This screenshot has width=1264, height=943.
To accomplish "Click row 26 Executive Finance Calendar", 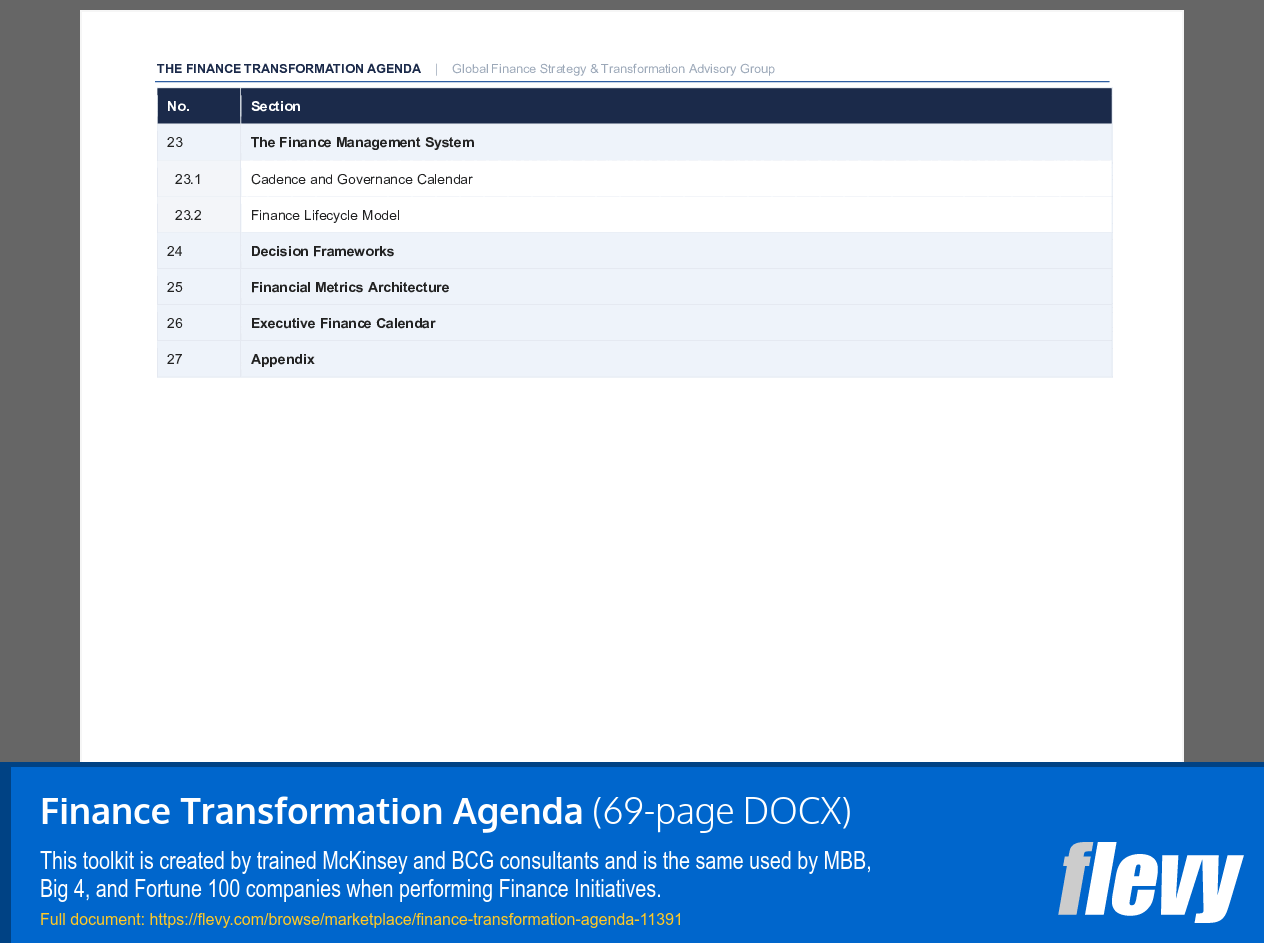I will (343, 323).
